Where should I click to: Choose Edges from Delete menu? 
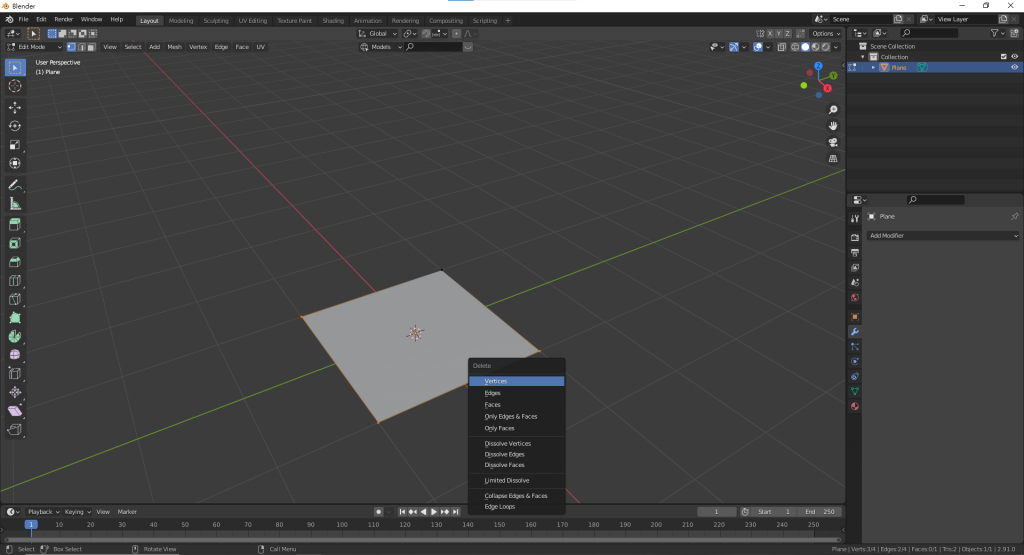click(517, 393)
